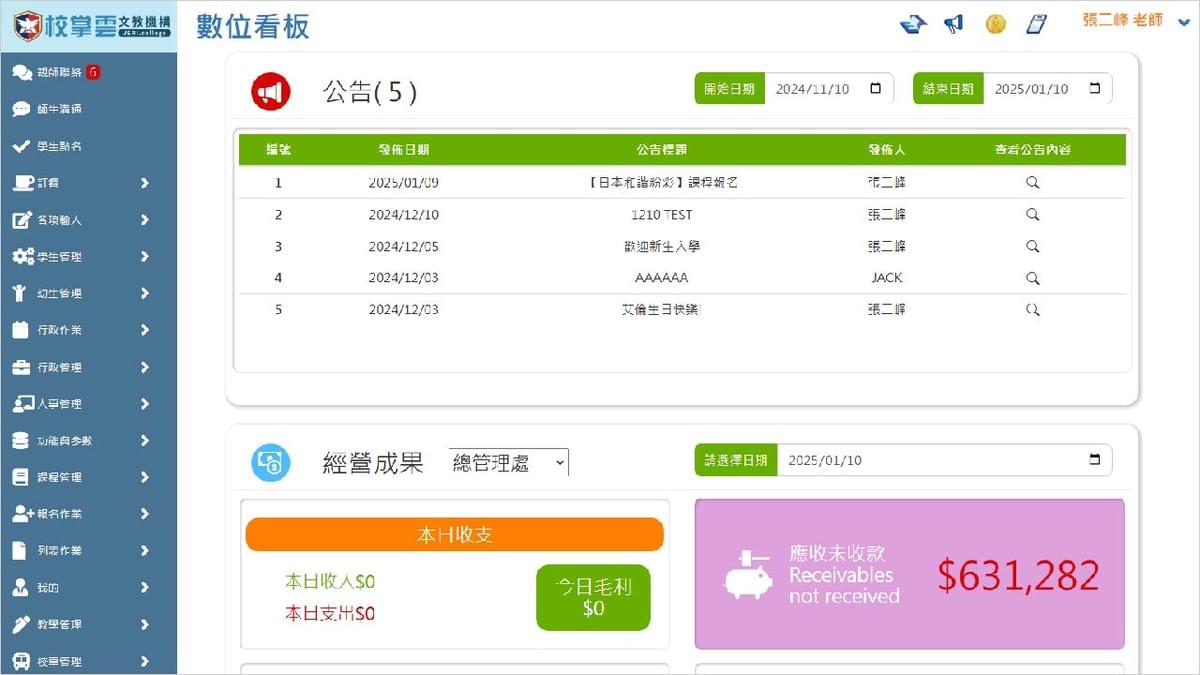1200x675 pixels.
Task: Click the 校掌雲 shield logo
Action: pos(27,26)
